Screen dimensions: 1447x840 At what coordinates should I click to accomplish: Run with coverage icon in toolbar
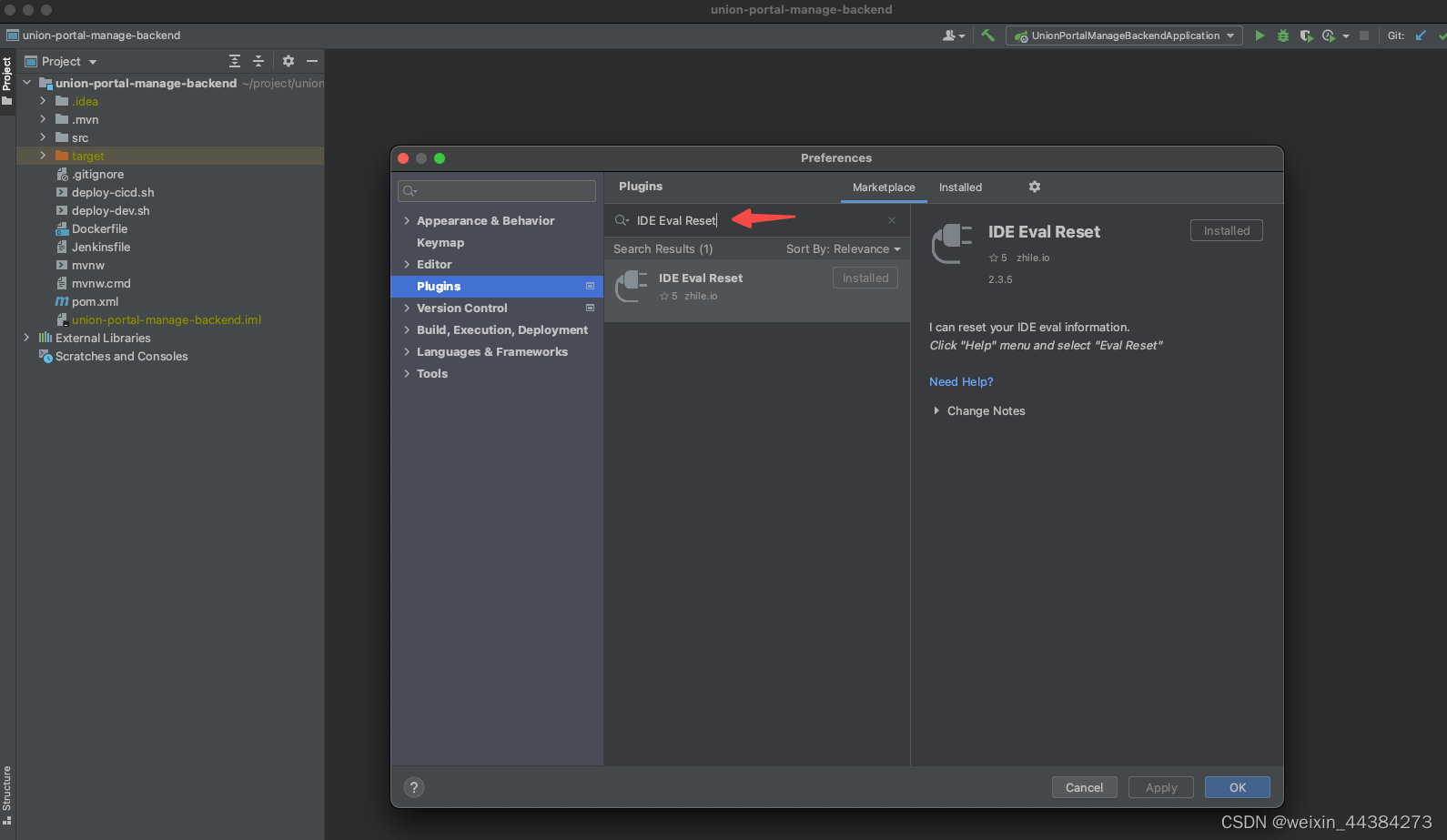point(1306,35)
